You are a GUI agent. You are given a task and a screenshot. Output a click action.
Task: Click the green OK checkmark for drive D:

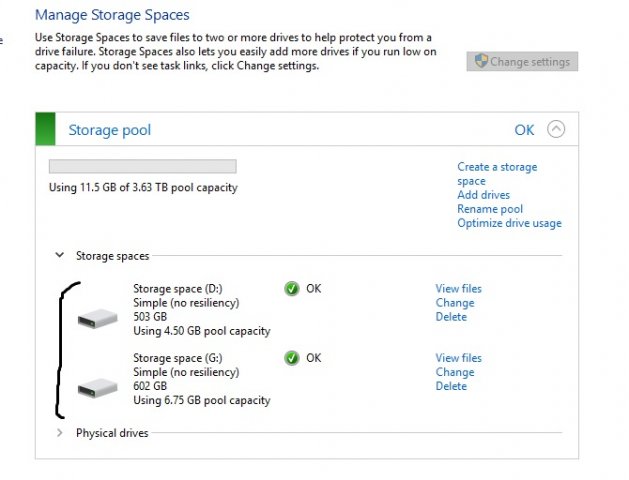click(x=292, y=289)
